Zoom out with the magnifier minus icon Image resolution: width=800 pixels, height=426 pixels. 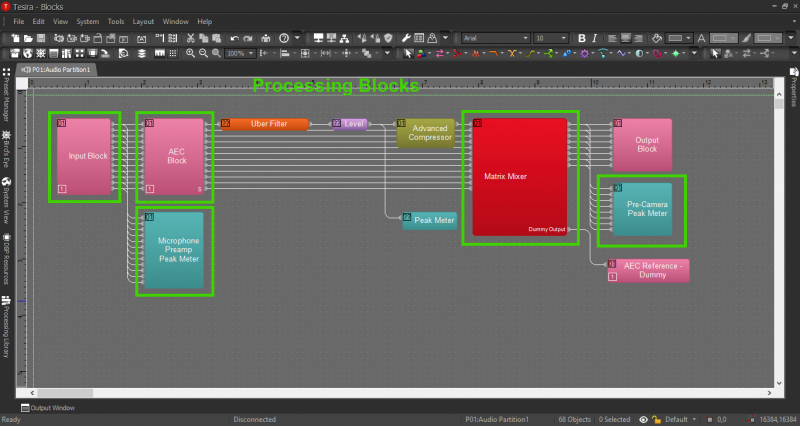pos(203,53)
